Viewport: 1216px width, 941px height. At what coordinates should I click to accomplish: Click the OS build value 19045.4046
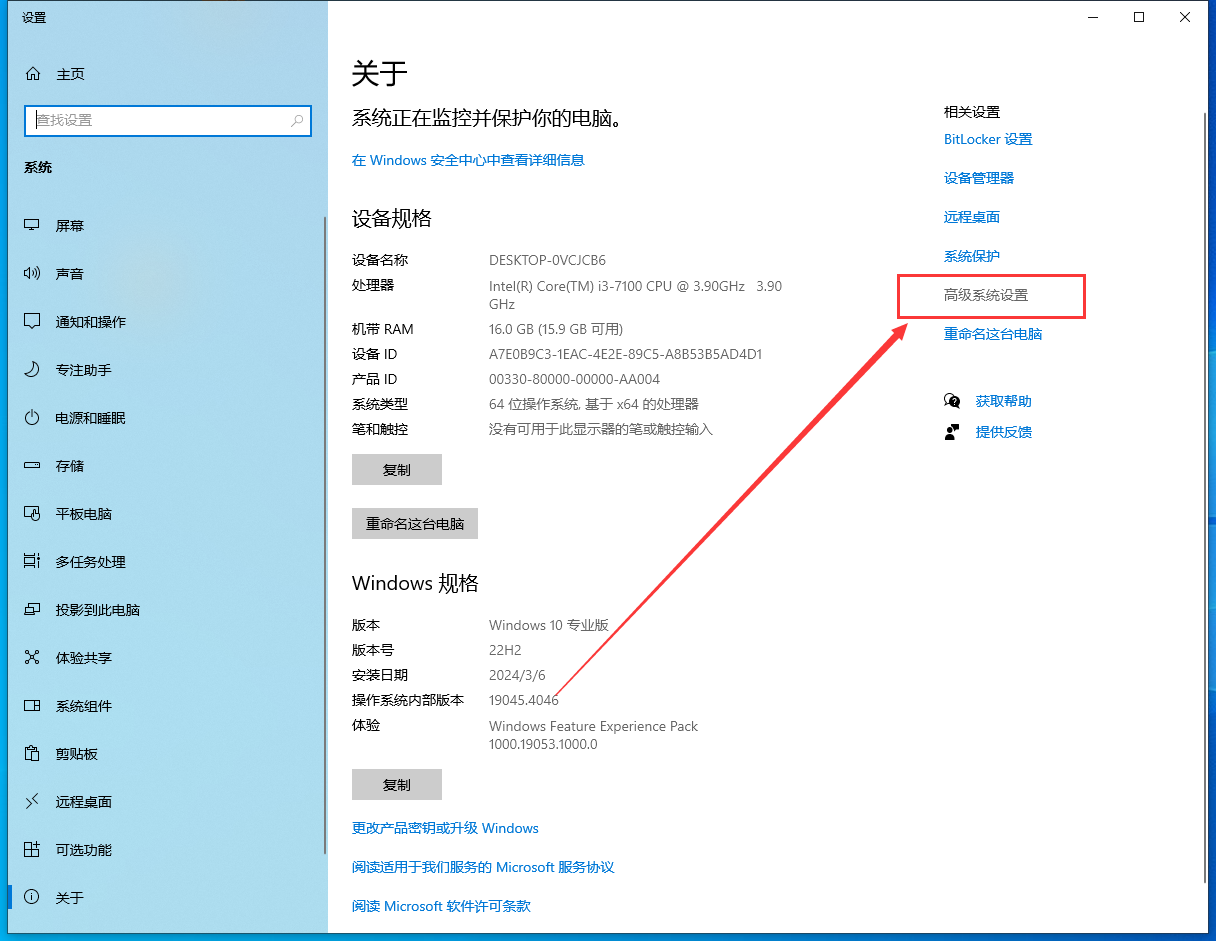pyautogui.click(x=524, y=700)
